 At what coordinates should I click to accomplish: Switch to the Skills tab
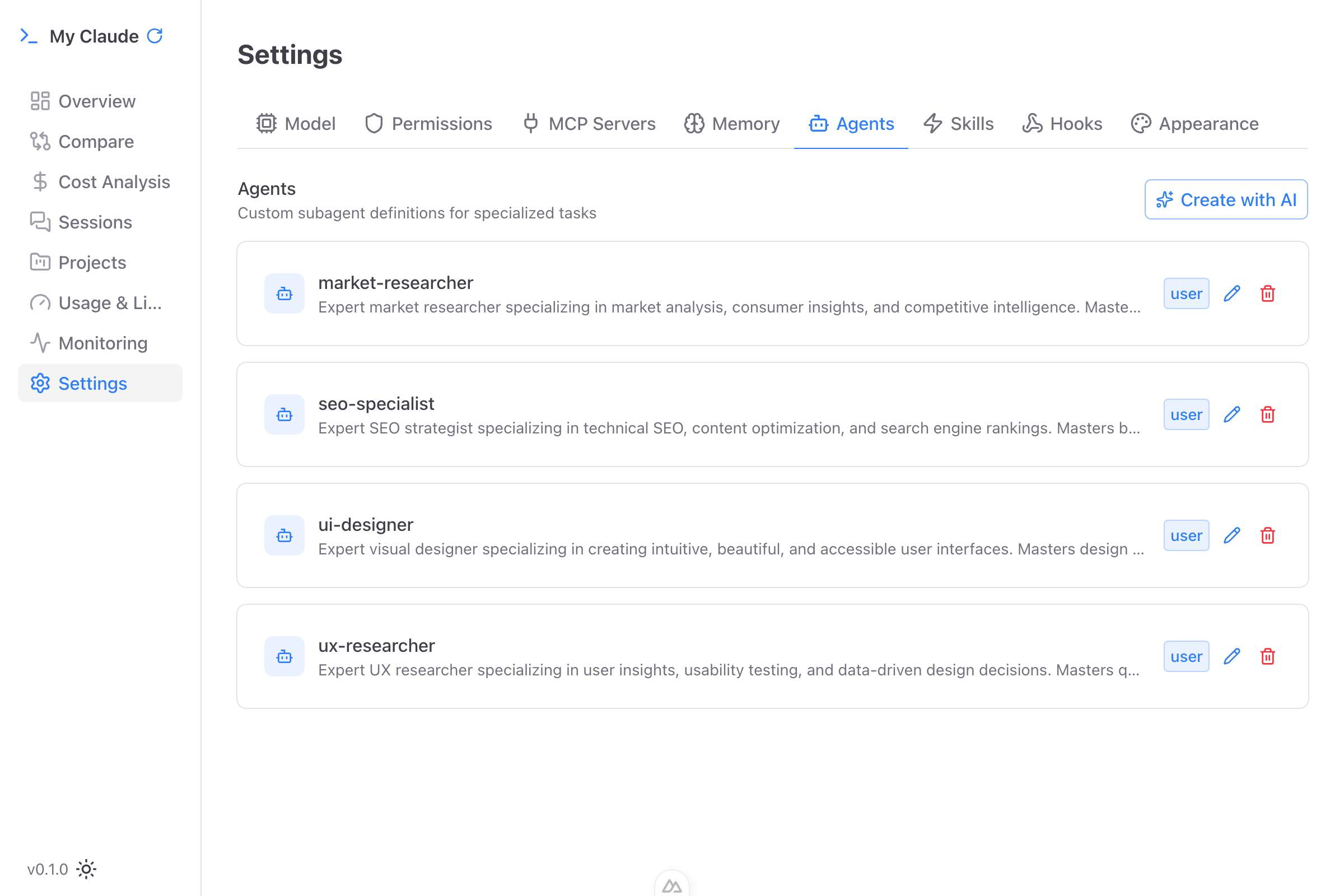958,123
